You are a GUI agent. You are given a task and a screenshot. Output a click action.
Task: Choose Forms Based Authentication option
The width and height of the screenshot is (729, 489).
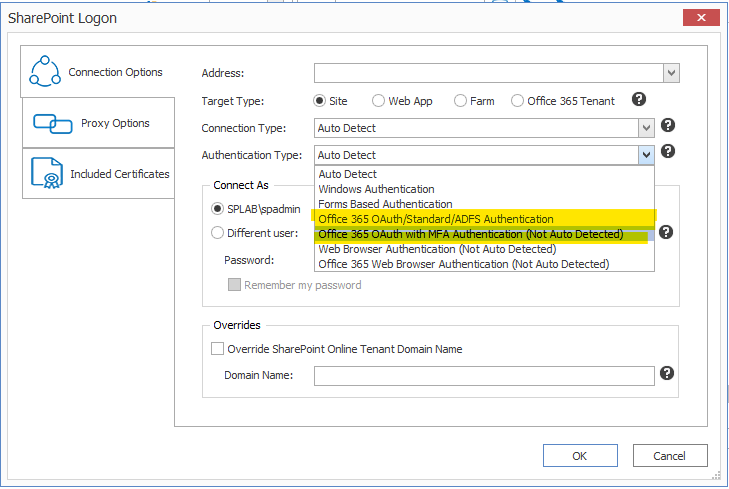click(x=484, y=204)
